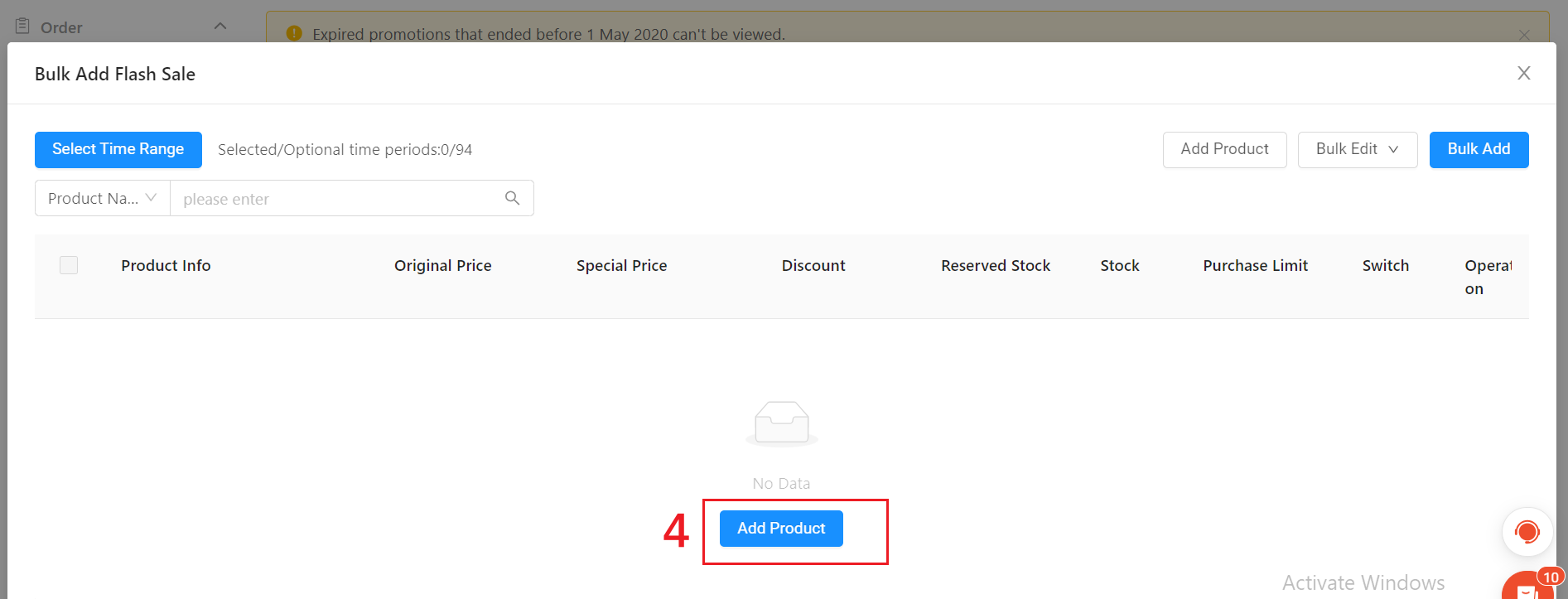Click the No Data empty-box illustration
Image resolution: width=1568 pixels, height=599 pixels.
point(780,423)
